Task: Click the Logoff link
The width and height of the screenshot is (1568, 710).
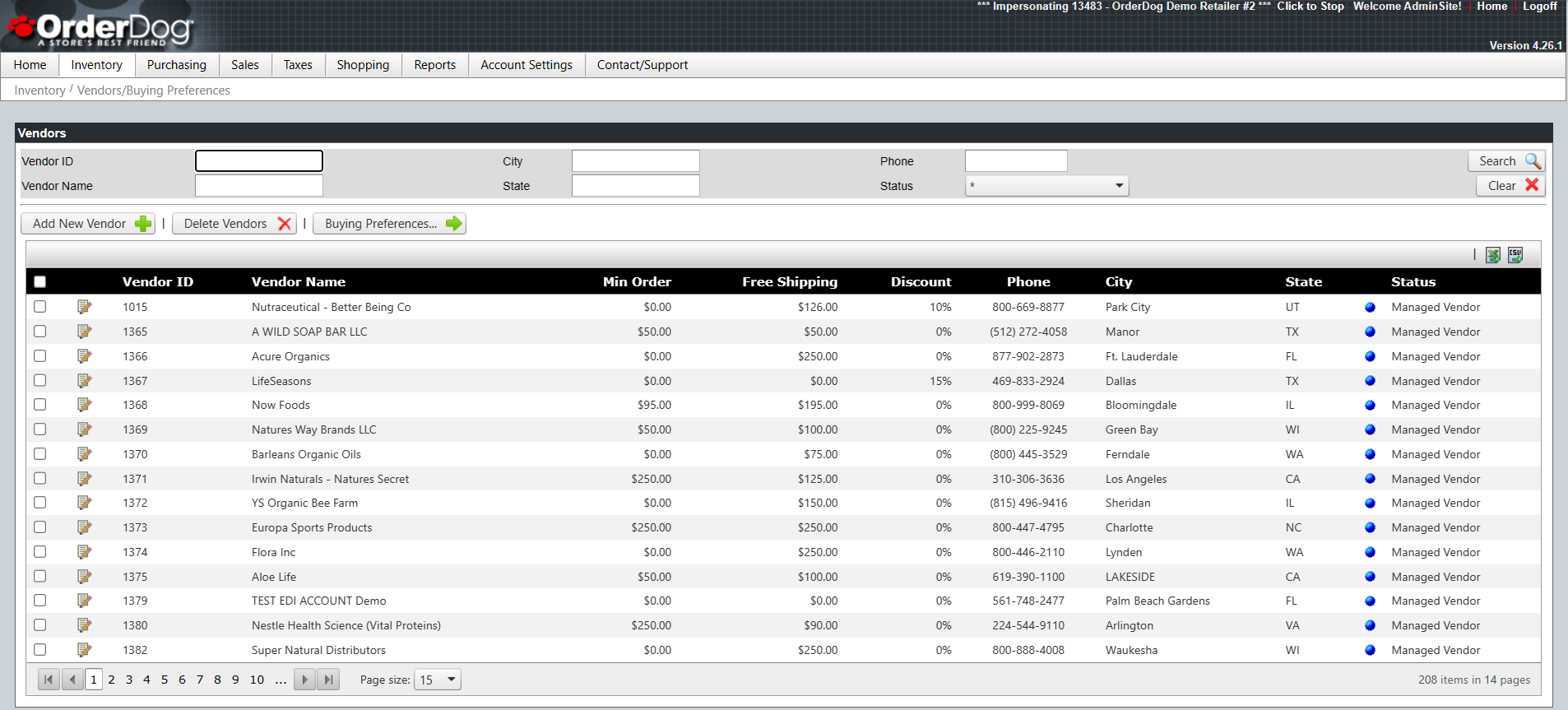Action: click(x=1540, y=7)
